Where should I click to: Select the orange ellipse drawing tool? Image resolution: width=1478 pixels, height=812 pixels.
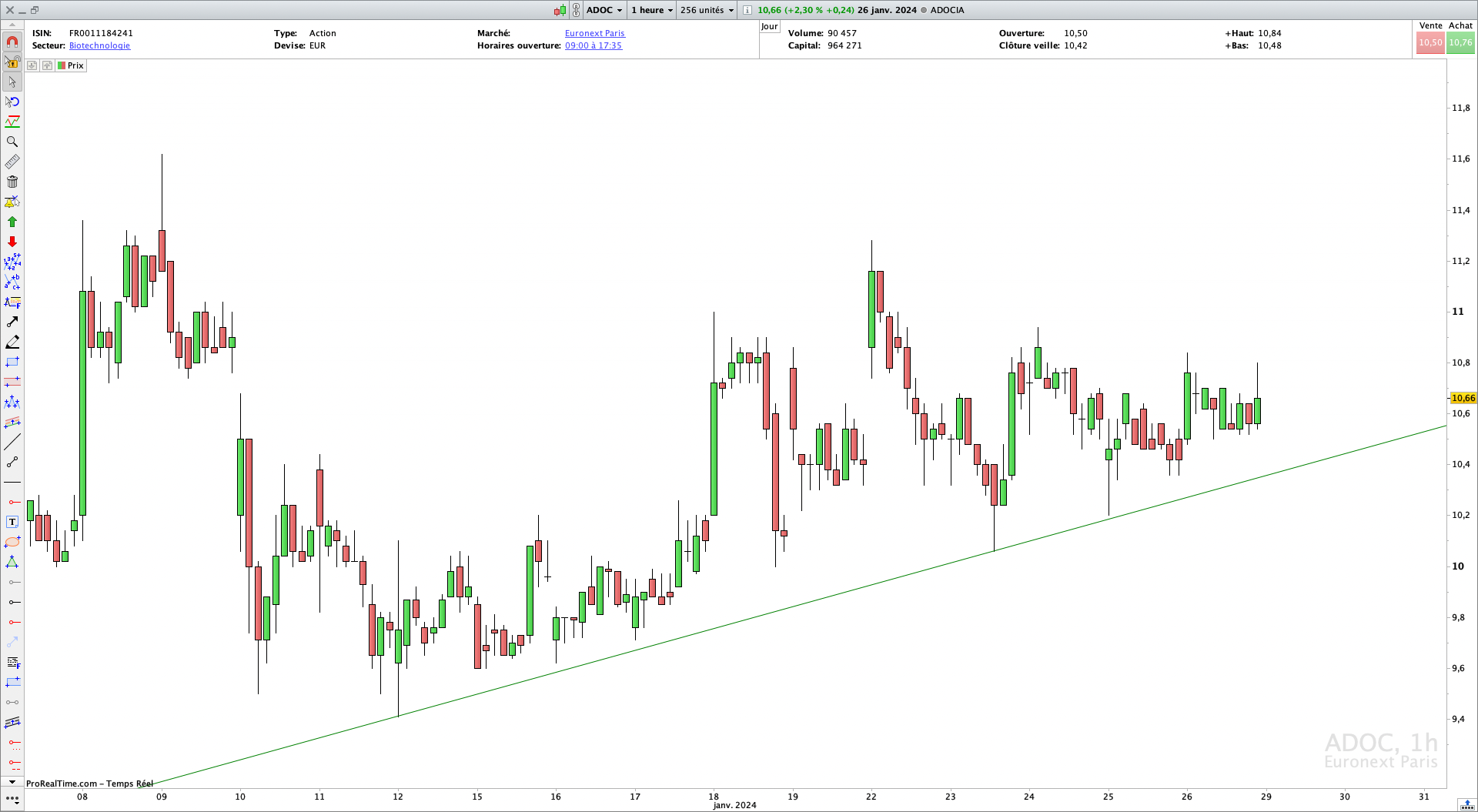point(12,542)
